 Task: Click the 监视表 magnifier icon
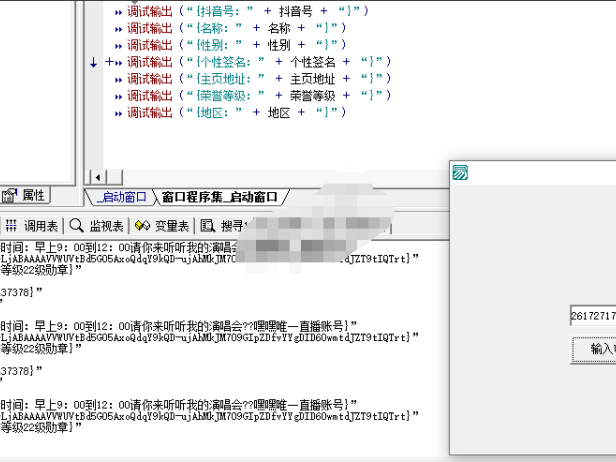tap(76, 226)
